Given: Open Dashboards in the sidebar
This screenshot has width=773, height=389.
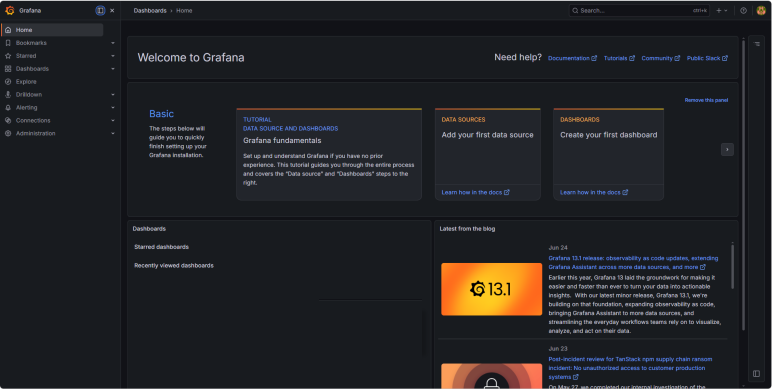Looking at the screenshot, I should pos(32,69).
